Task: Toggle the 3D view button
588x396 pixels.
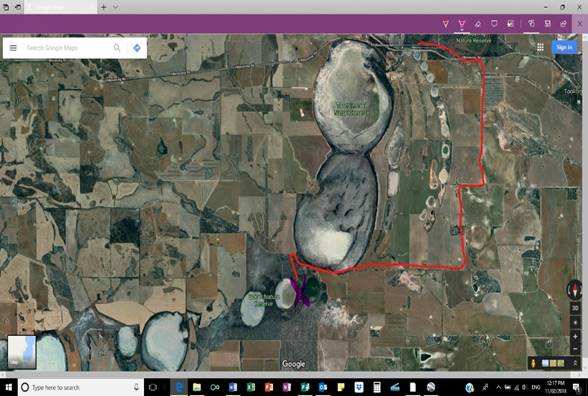Action: (x=575, y=308)
